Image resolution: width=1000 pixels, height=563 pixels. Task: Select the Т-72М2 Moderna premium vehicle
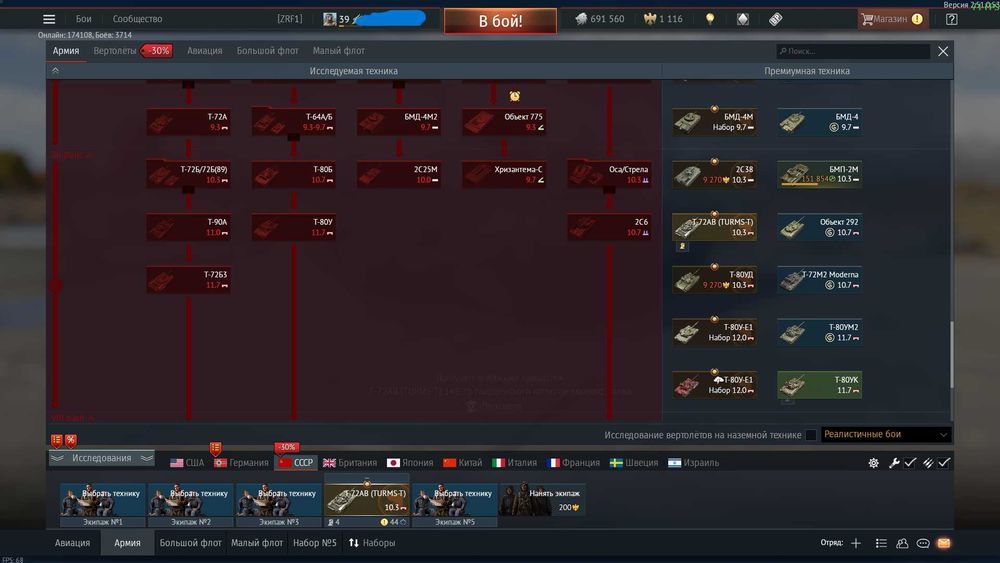[x=820, y=279]
